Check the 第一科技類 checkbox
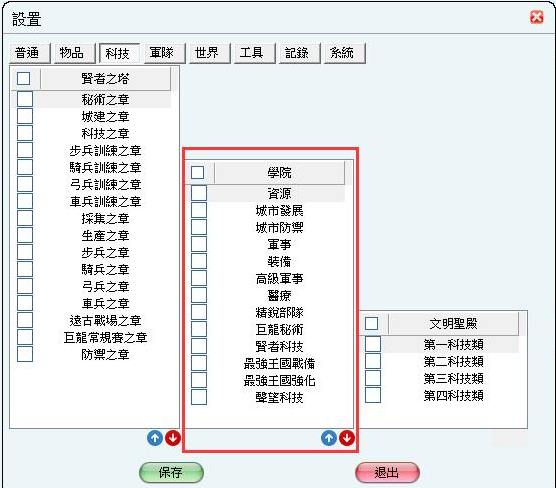Image resolution: width=556 pixels, height=488 pixels. 373,344
